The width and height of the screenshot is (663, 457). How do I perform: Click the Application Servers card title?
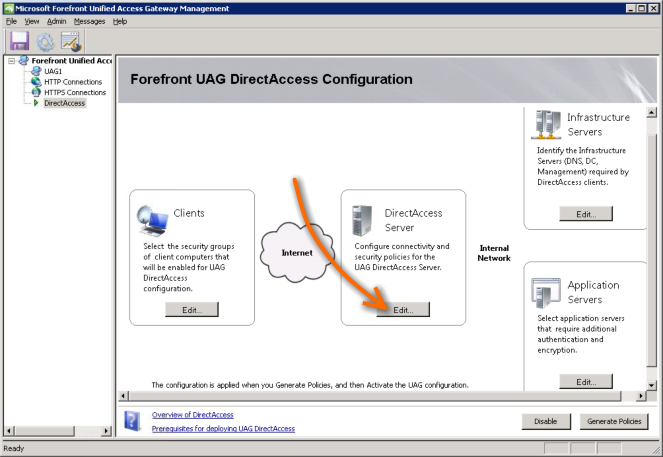[594, 292]
